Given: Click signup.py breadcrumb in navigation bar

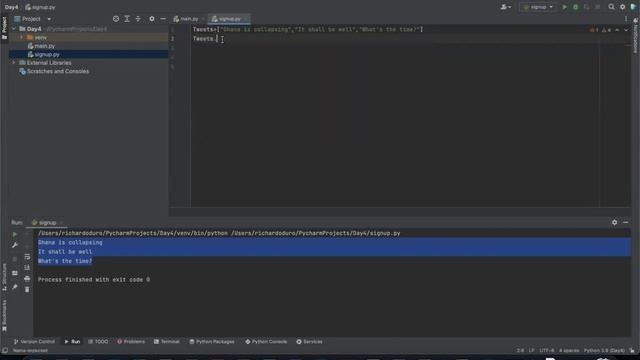Looking at the screenshot, I should (x=40, y=7).
